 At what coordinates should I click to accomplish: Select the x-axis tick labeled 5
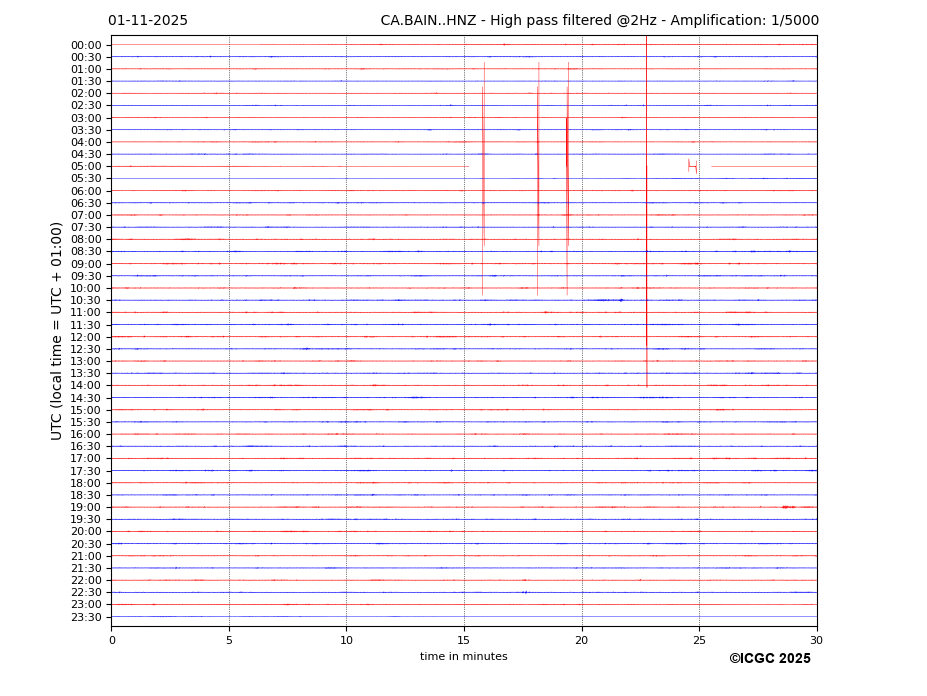229,640
